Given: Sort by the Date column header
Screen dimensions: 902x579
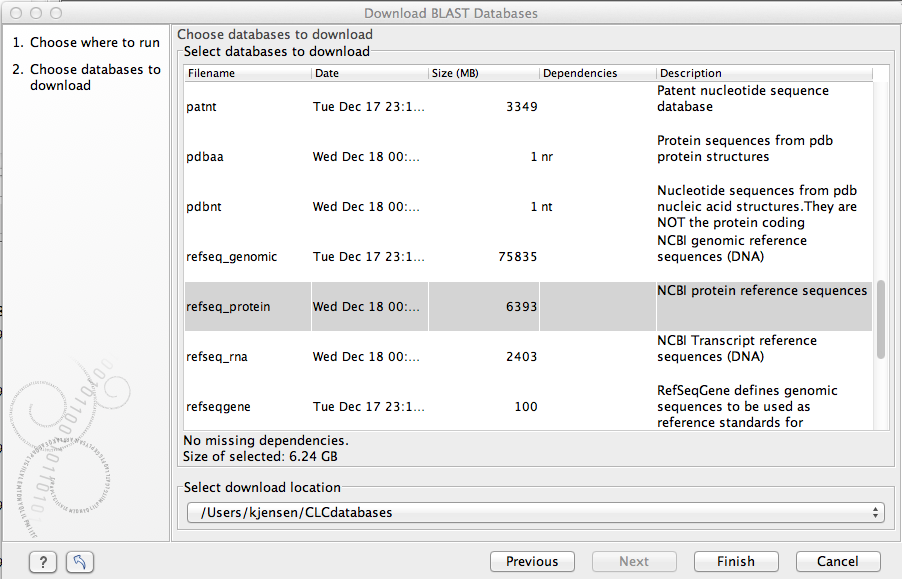Looking at the screenshot, I should pyautogui.click(x=369, y=73).
